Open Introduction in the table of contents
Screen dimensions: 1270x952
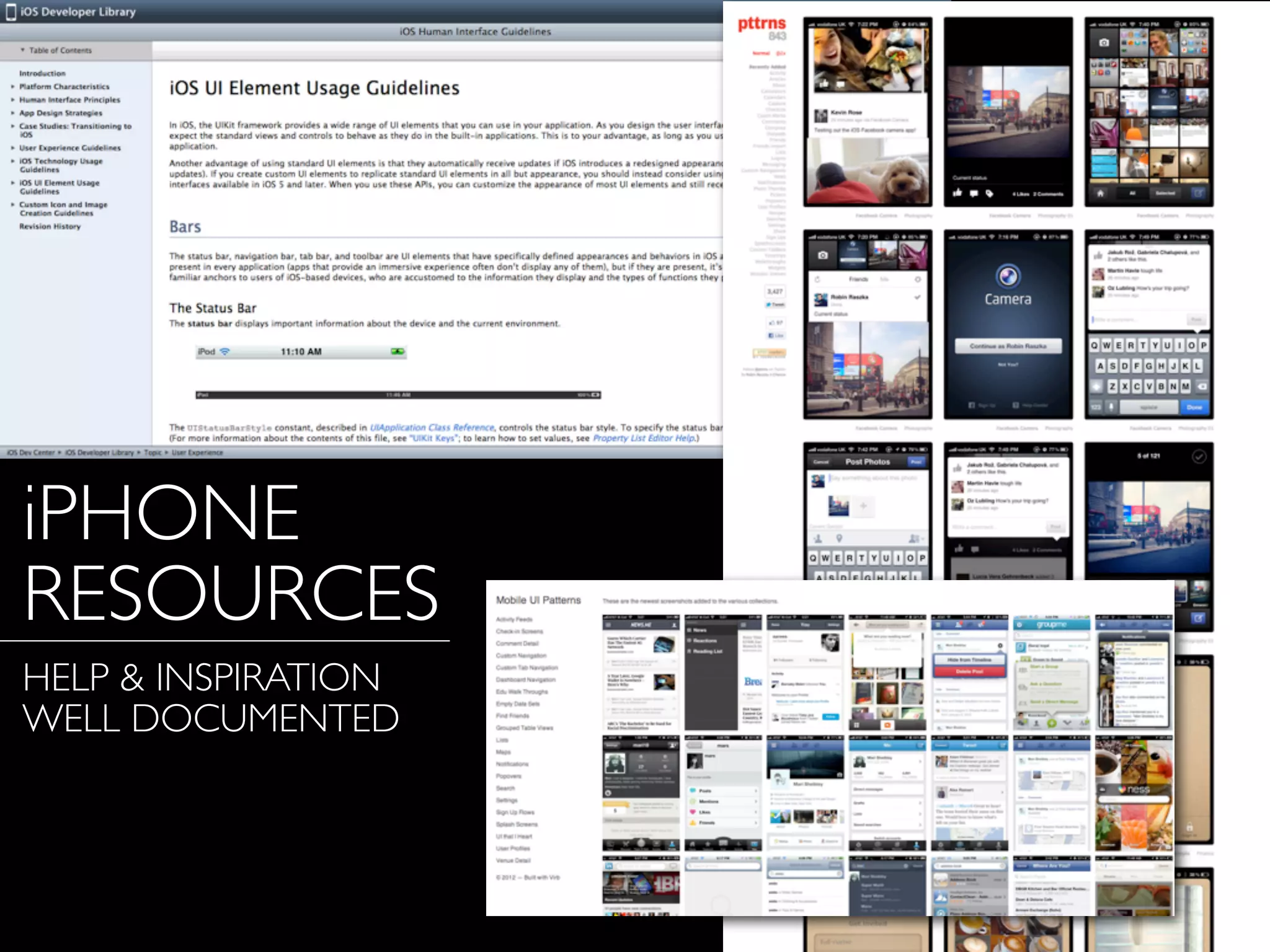click(x=42, y=73)
